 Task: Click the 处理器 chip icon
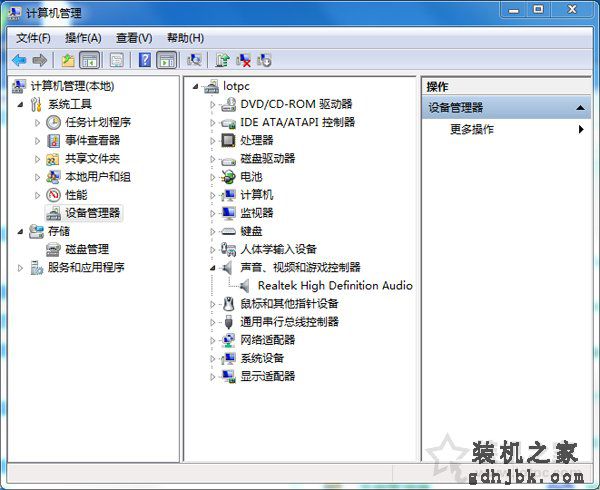click(228, 140)
